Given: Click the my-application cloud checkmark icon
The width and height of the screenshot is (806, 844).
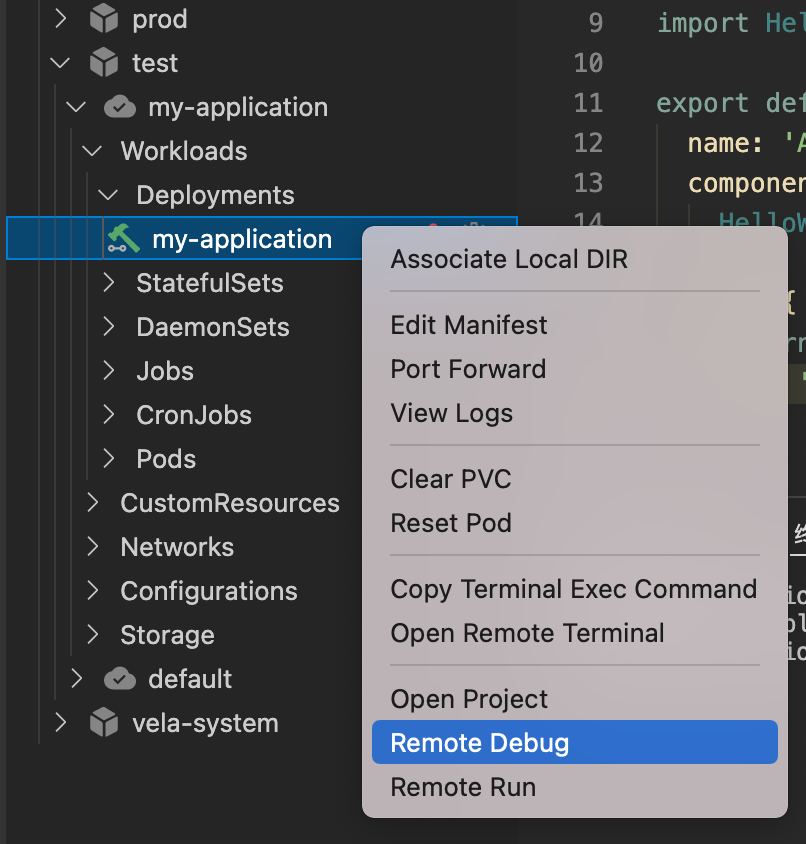Looking at the screenshot, I should click(x=120, y=107).
